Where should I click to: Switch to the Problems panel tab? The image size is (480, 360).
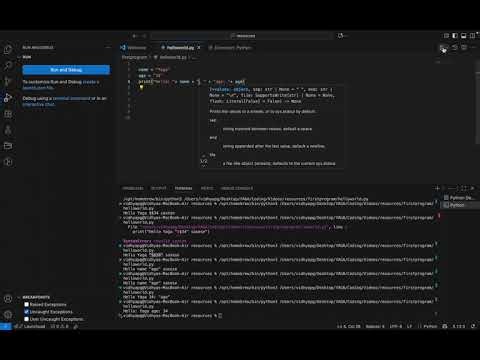(133, 188)
